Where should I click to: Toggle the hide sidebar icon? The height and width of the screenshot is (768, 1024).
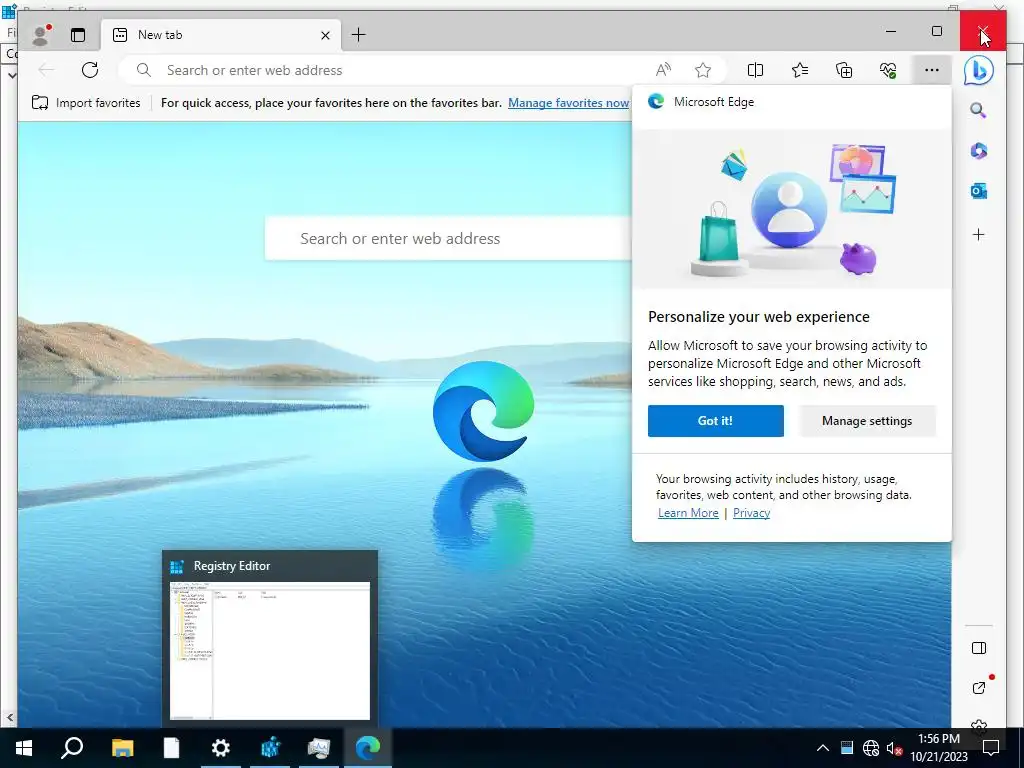[x=978, y=648]
